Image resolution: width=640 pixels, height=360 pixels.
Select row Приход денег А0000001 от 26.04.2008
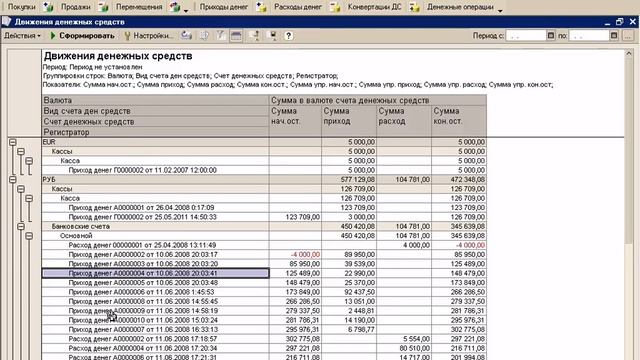155,208
